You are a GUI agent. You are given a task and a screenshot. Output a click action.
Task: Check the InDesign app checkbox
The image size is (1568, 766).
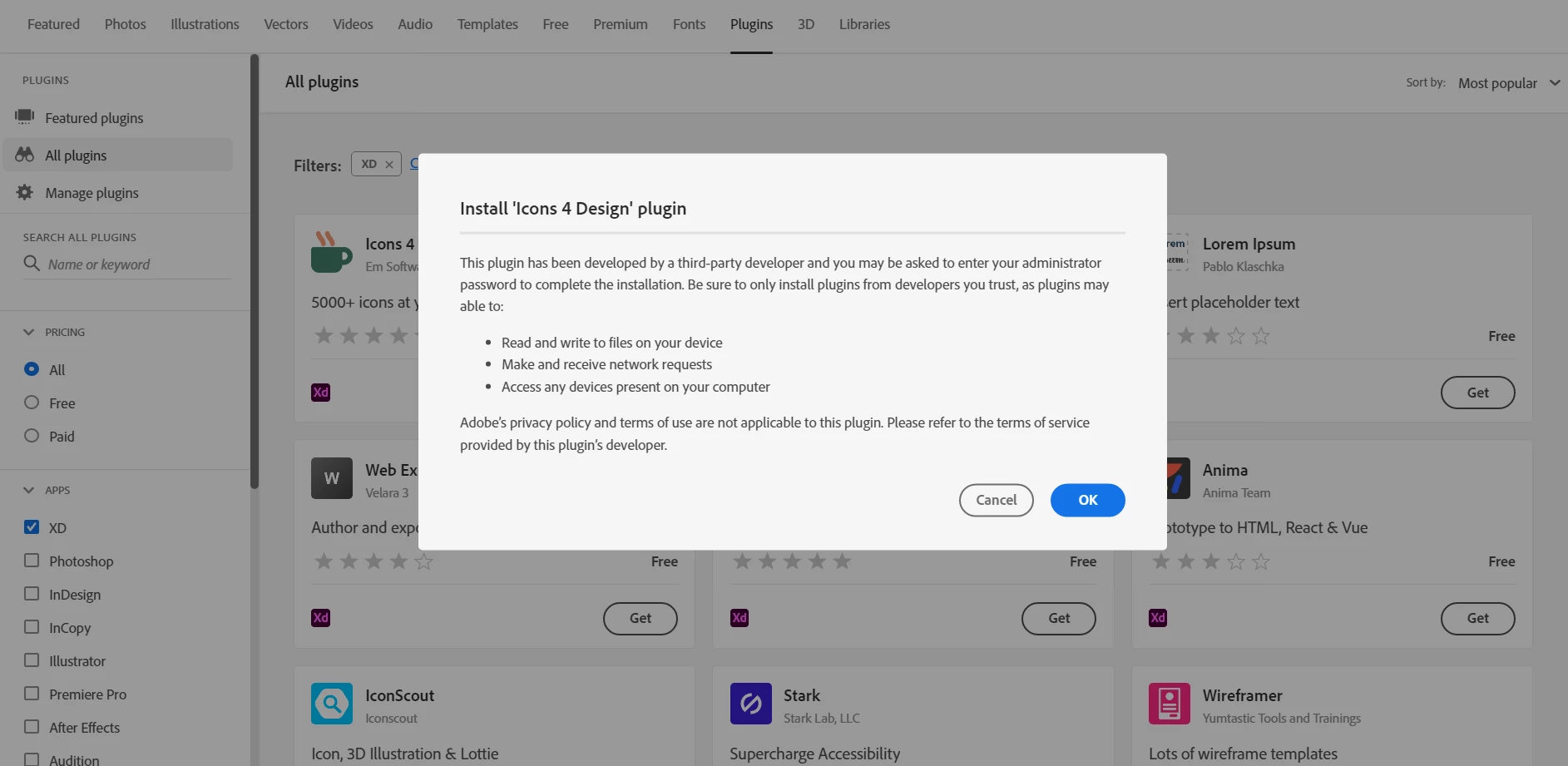pos(32,594)
